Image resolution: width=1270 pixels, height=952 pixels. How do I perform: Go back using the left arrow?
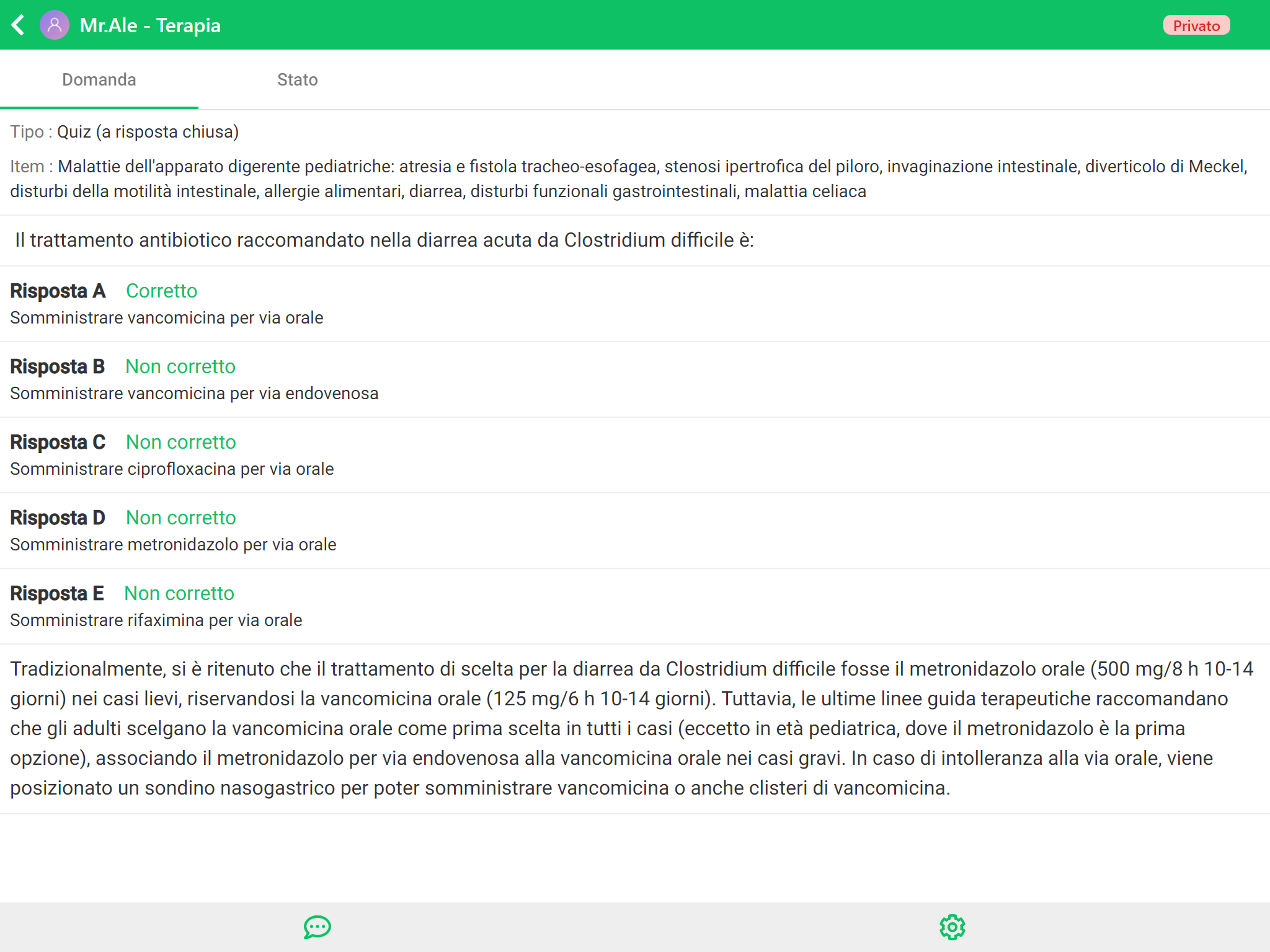19,25
